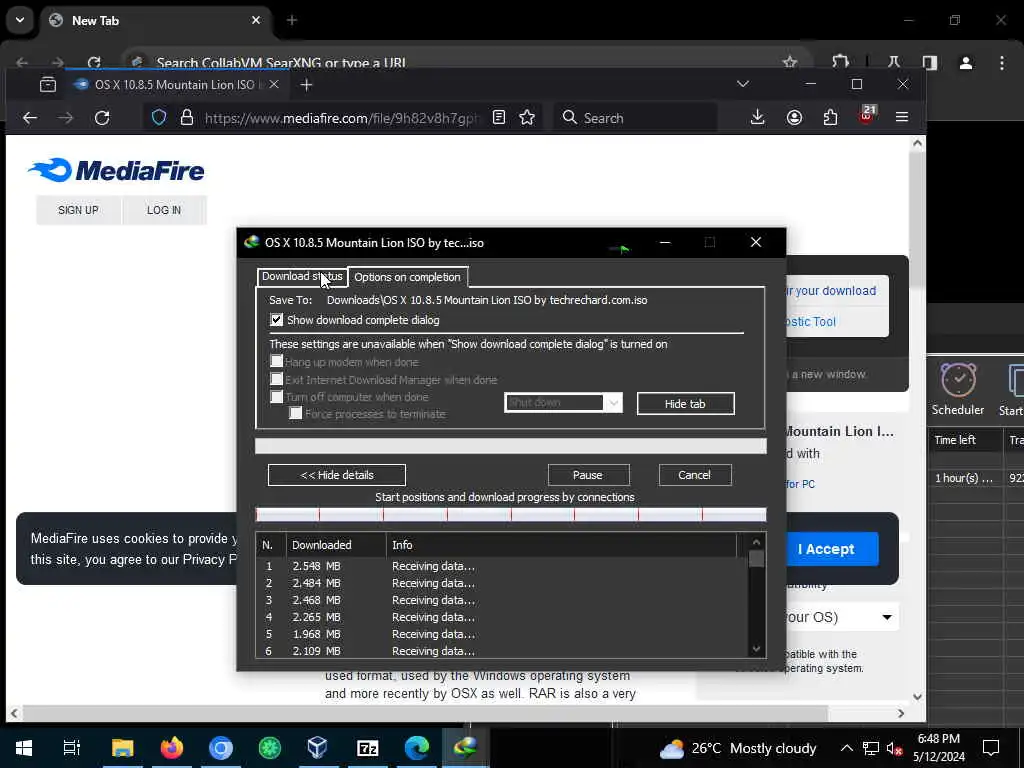Viewport: 1024px width, 768px height.
Task: Select connection row 1 with 2.548 MB
Action: (502, 566)
